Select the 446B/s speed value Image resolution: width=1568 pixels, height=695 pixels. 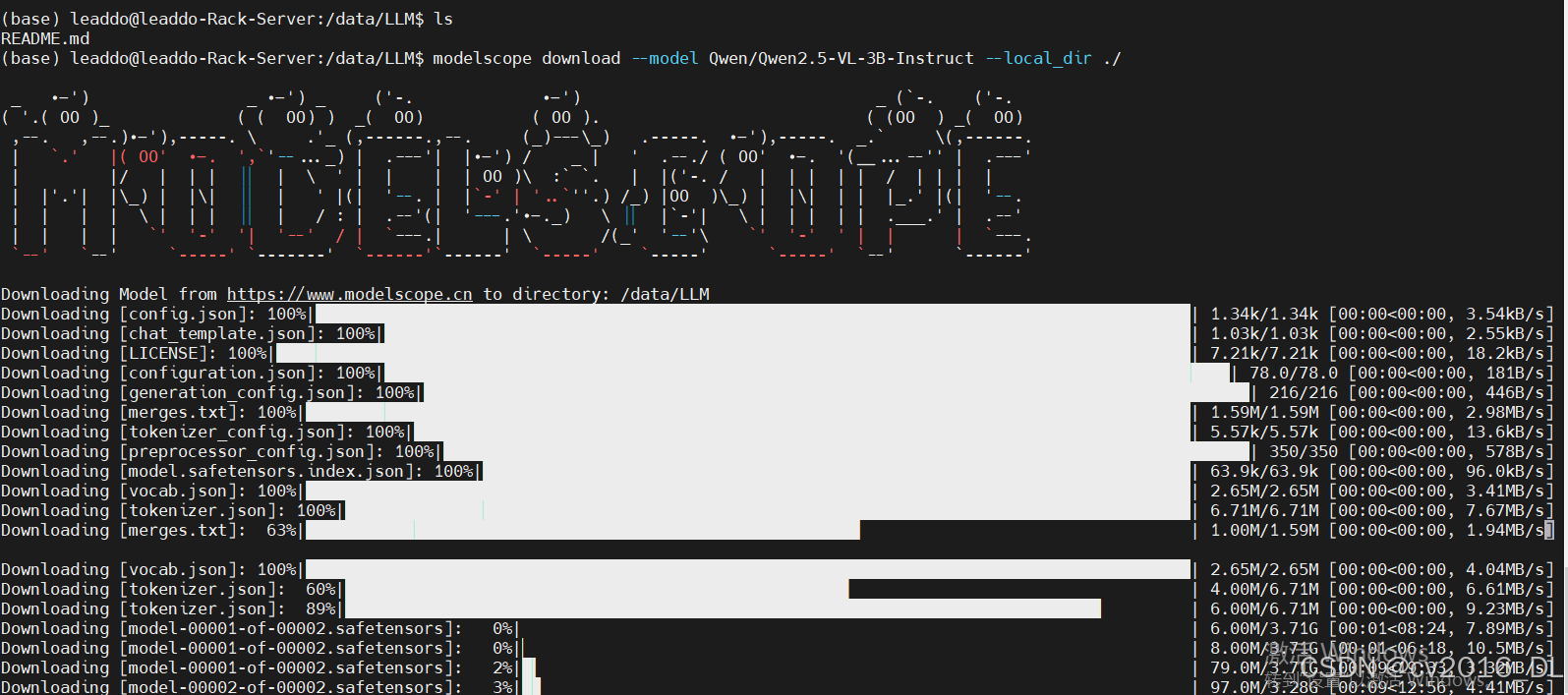(1515, 392)
